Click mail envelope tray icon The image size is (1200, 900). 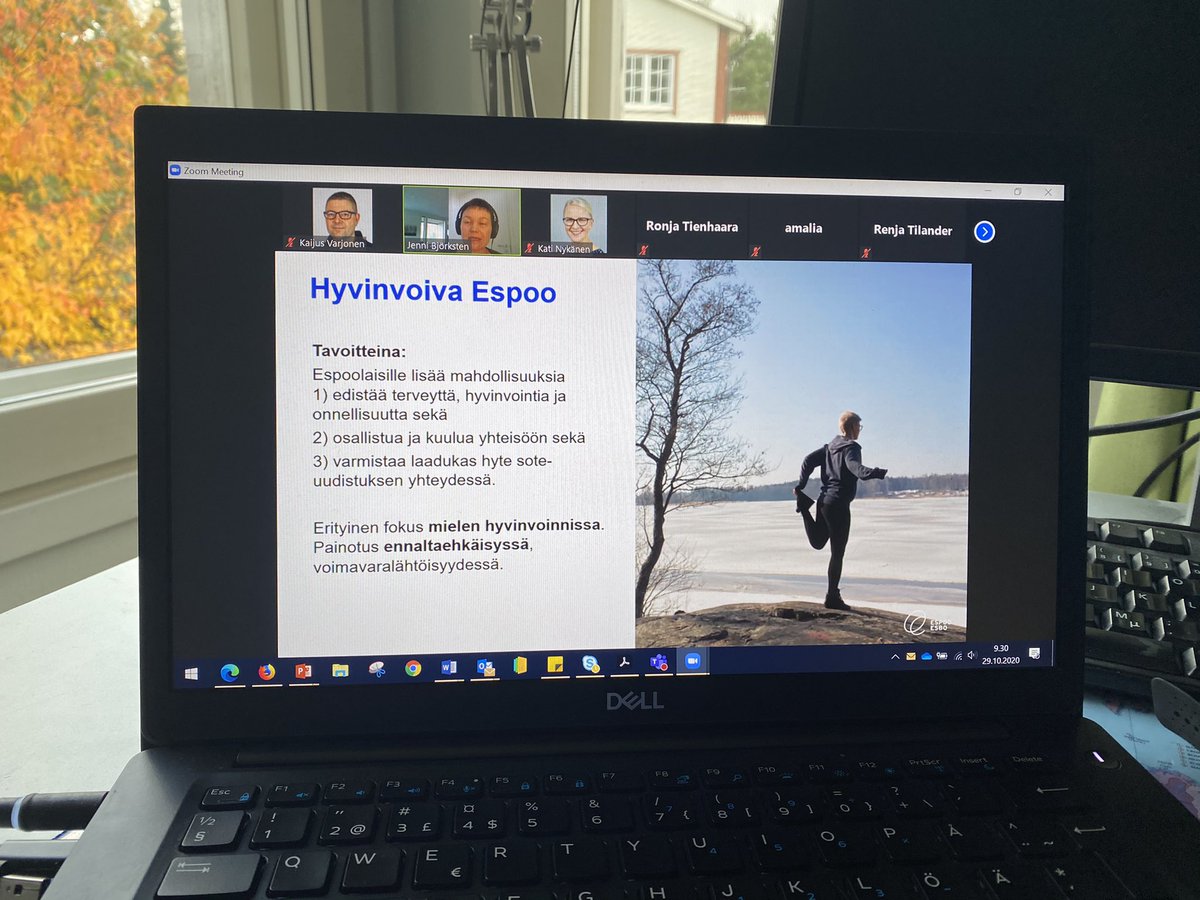click(x=910, y=656)
